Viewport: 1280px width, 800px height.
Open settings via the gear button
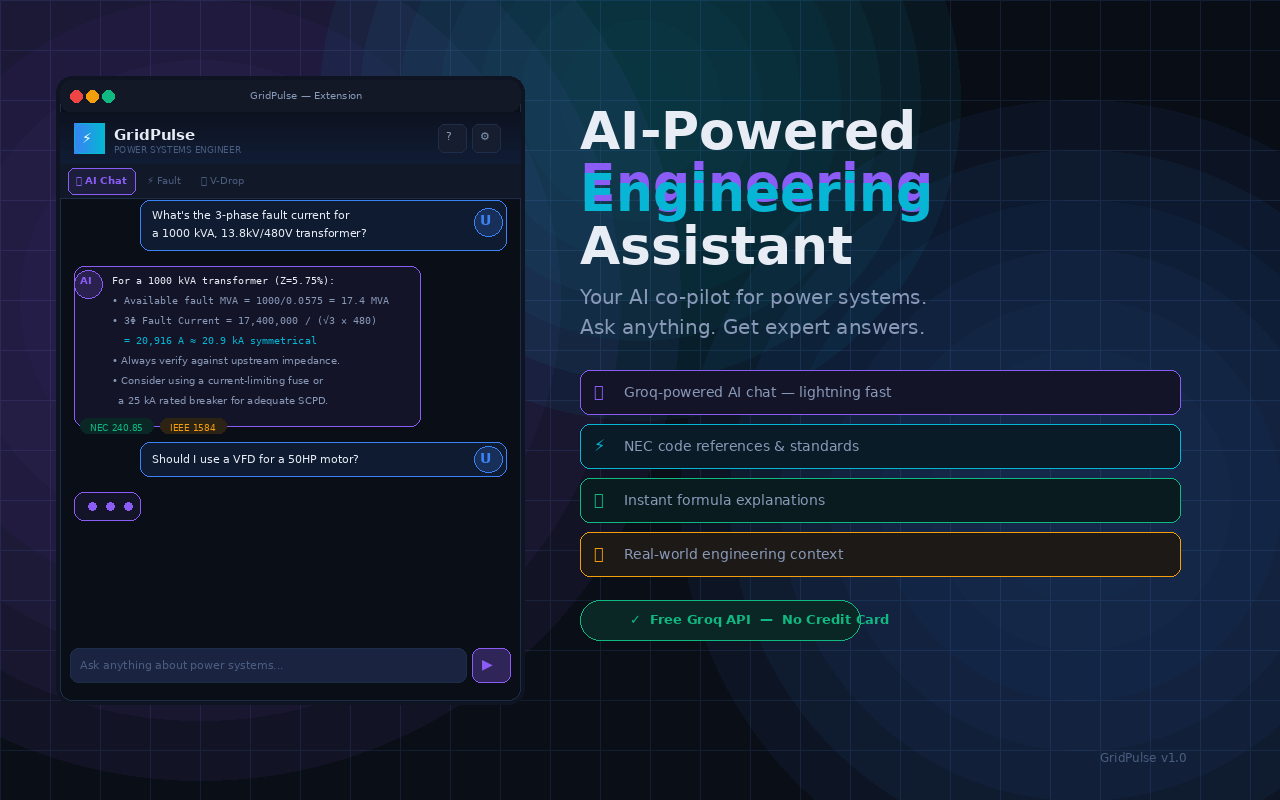click(486, 138)
